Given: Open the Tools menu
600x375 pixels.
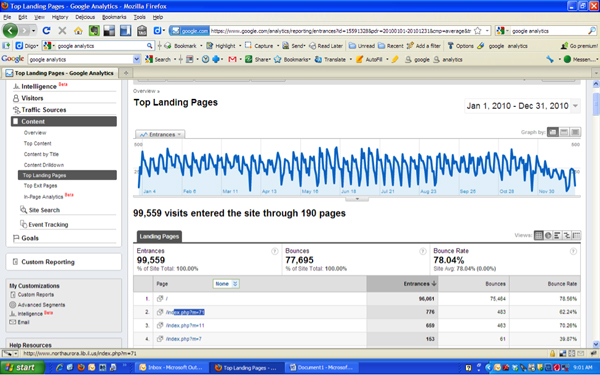Looking at the screenshot, I should click(x=139, y=17).
